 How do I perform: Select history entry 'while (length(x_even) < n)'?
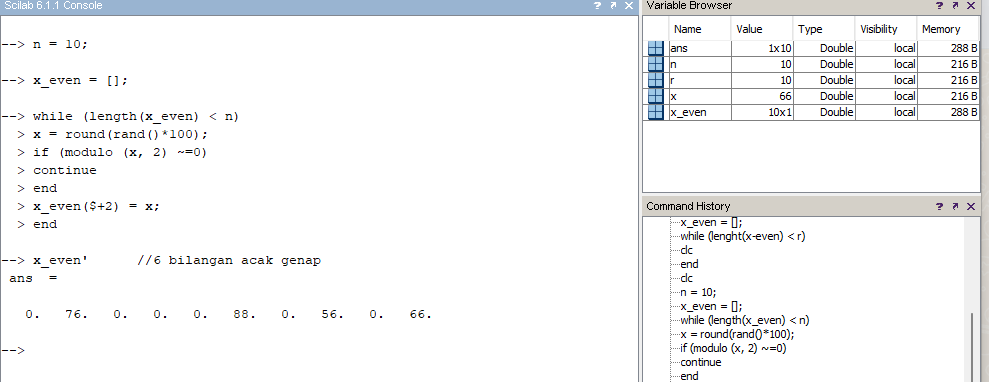745,320
